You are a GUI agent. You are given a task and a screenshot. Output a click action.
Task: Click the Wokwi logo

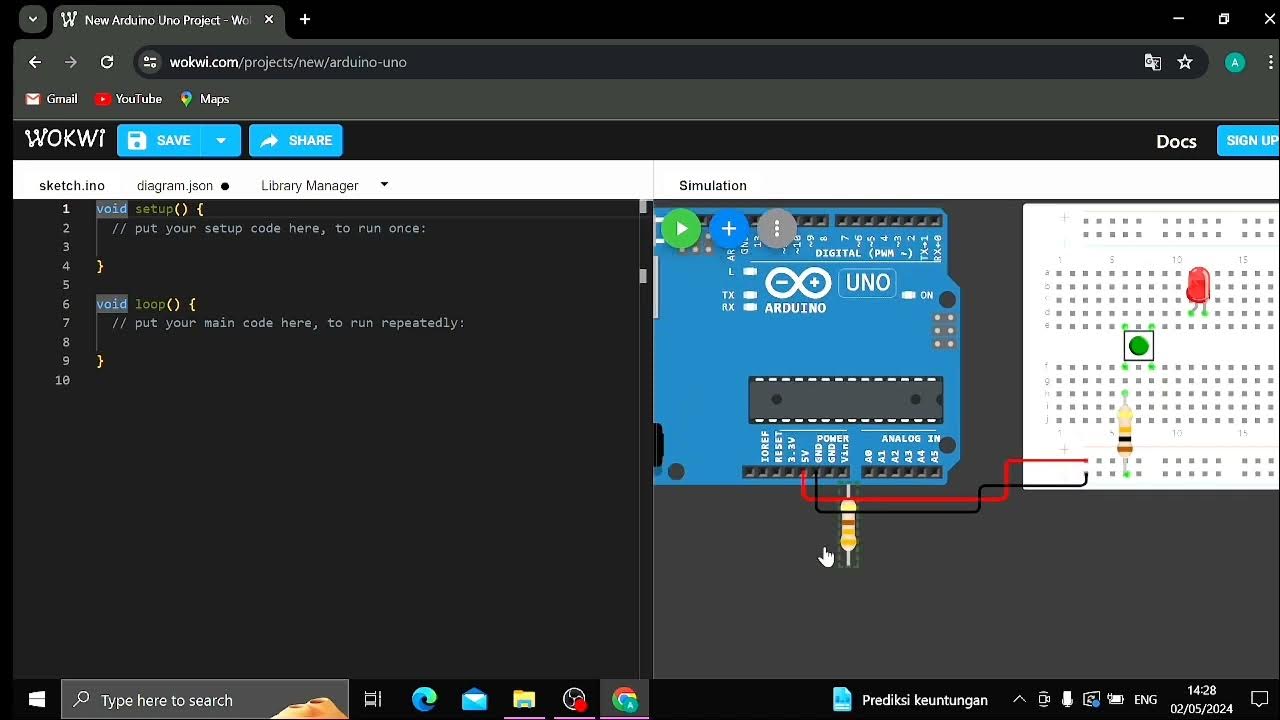click(65, 139)
